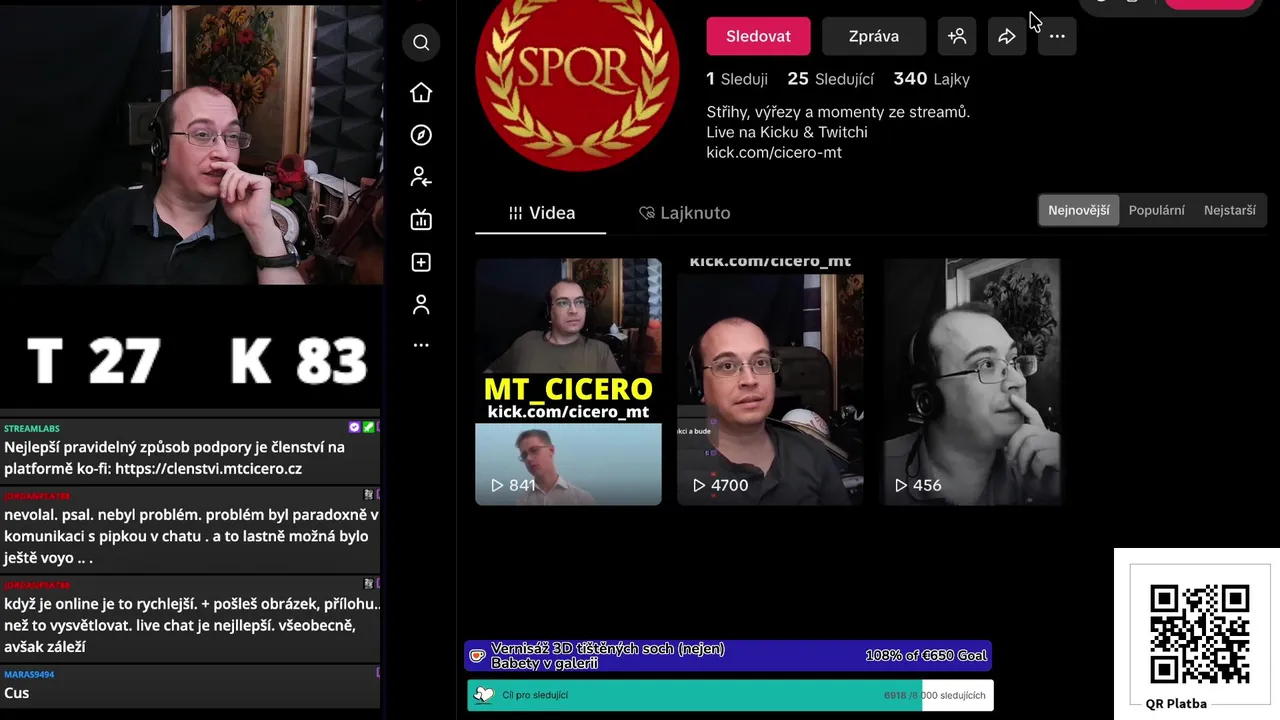Click the Zpráva message button

coord(874,36)
